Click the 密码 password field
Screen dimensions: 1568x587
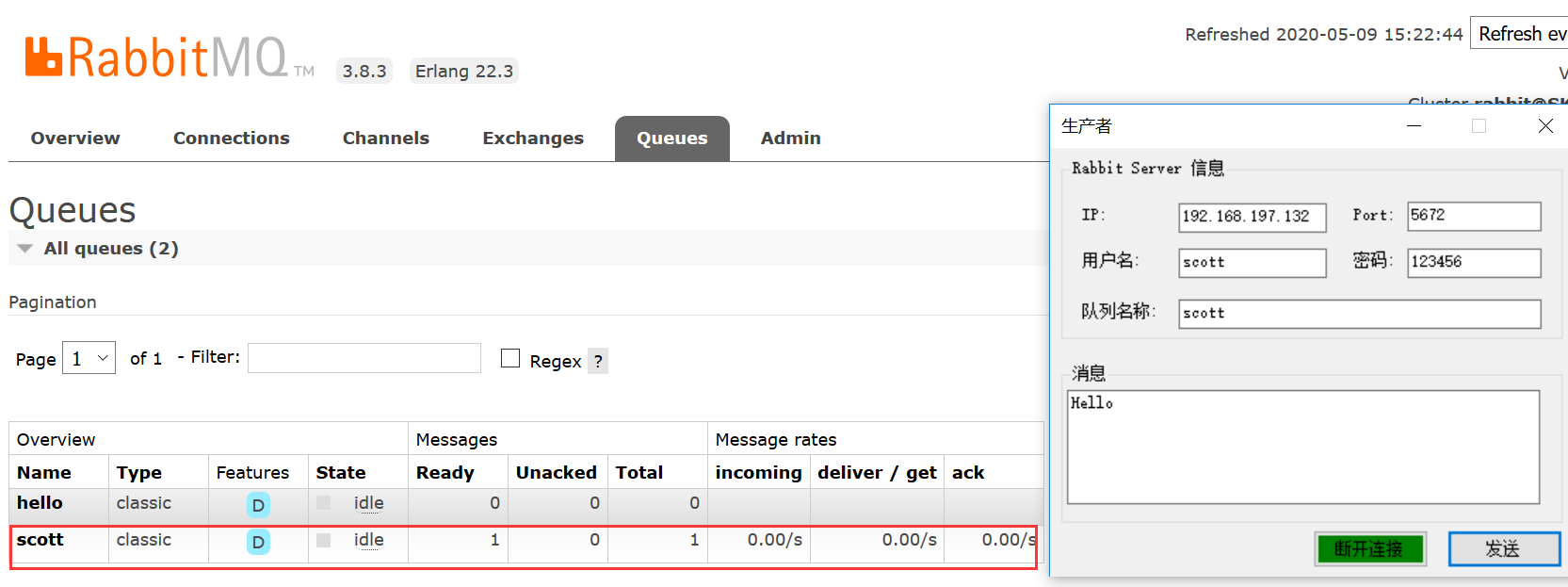coord(1475,263)
